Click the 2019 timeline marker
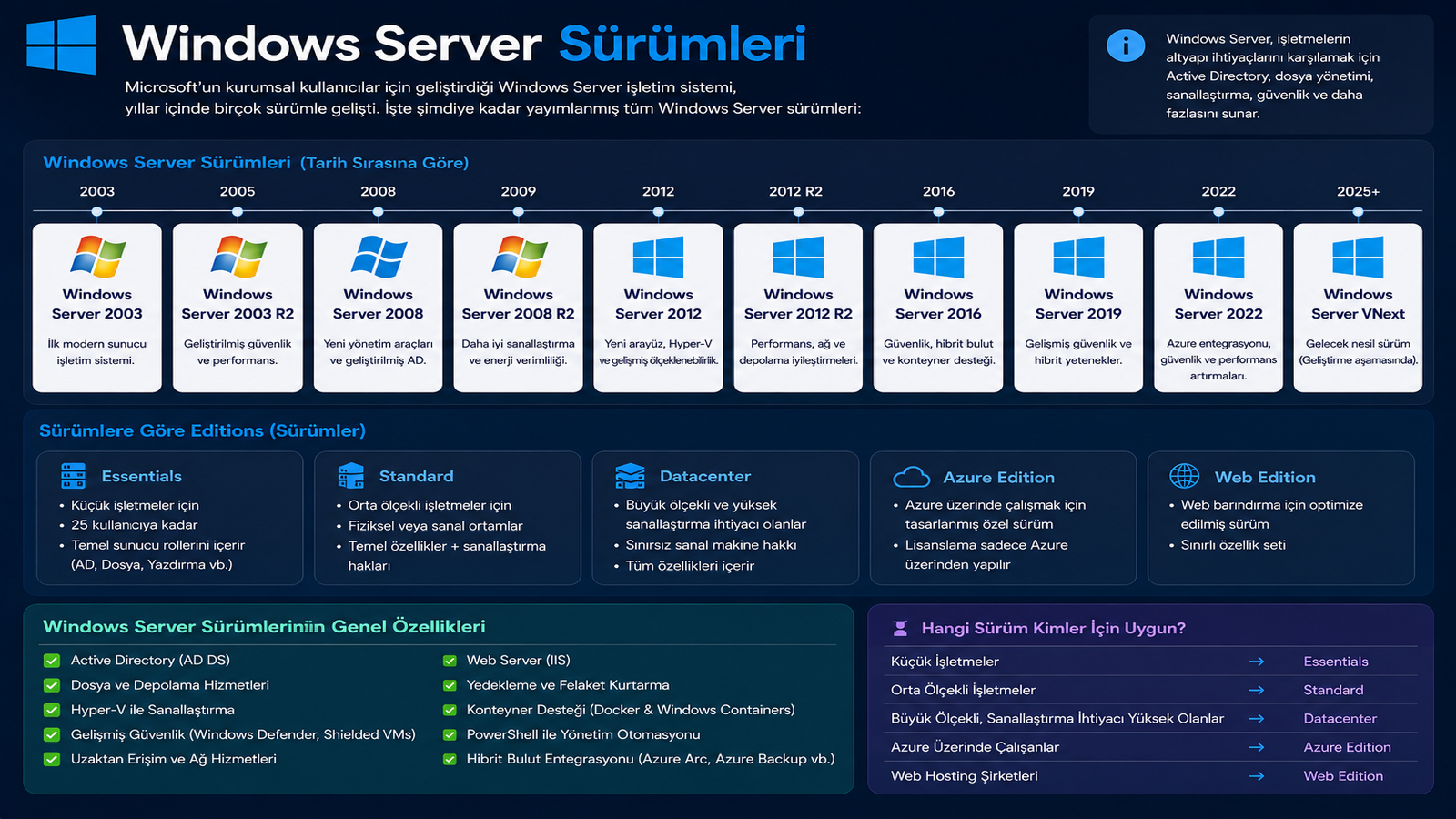1456x819 pixels. pos(1078,211)
